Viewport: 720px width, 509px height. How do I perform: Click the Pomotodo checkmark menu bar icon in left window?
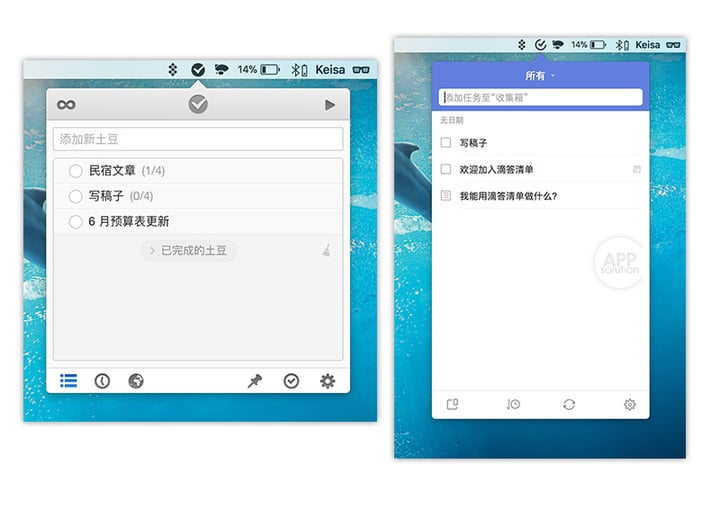[x=198, y=70]
